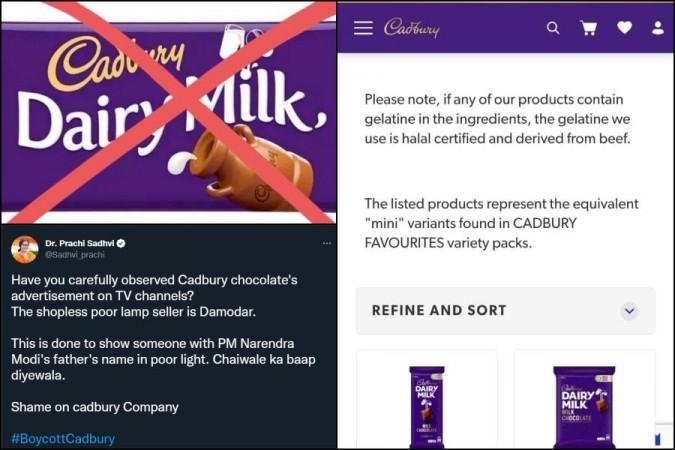The height and width of the screenshot is (450, 675).
Task: Click the crossed-out Dairy Milk banner image
Action: (169, 113)
